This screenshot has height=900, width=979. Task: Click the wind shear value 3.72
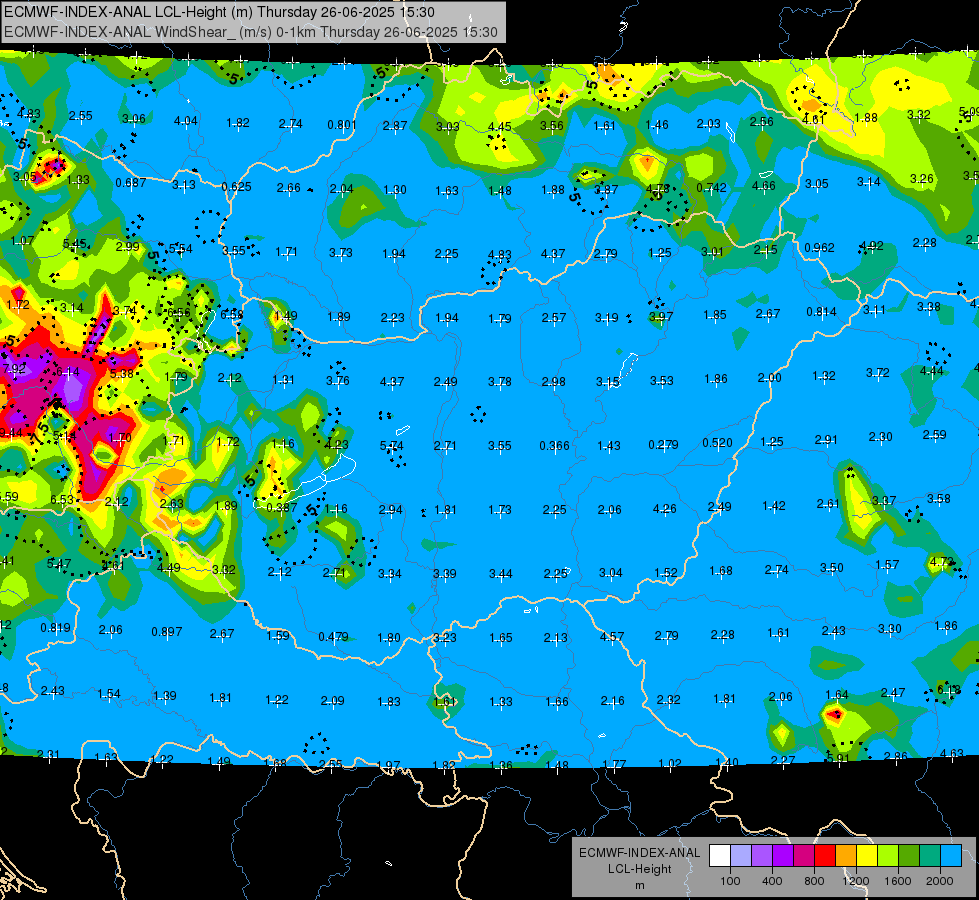coord(878,373)
